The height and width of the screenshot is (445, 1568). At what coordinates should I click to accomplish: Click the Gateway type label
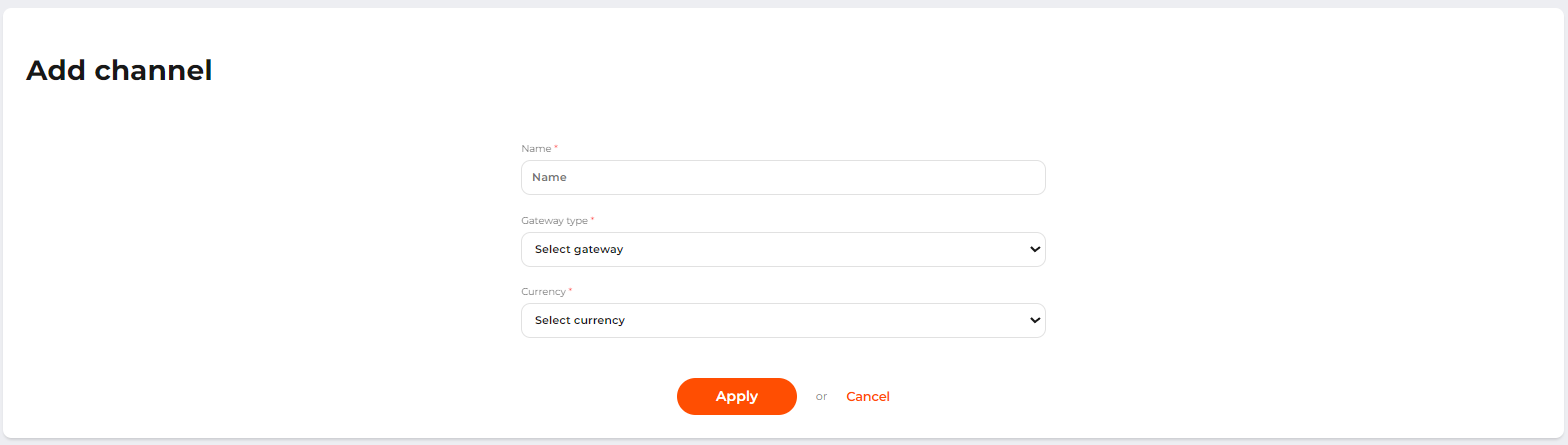coord(554,220)
